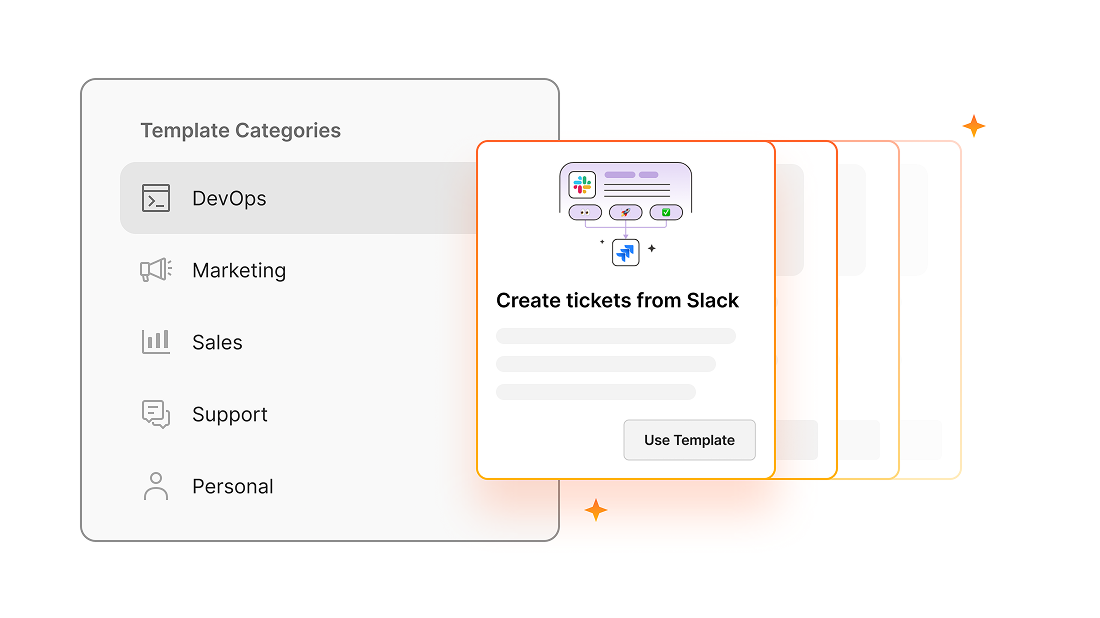This screenshot has width=1100, height=618.
Task: Click the Support chat bubbles icon
Action: pos(156,414)
